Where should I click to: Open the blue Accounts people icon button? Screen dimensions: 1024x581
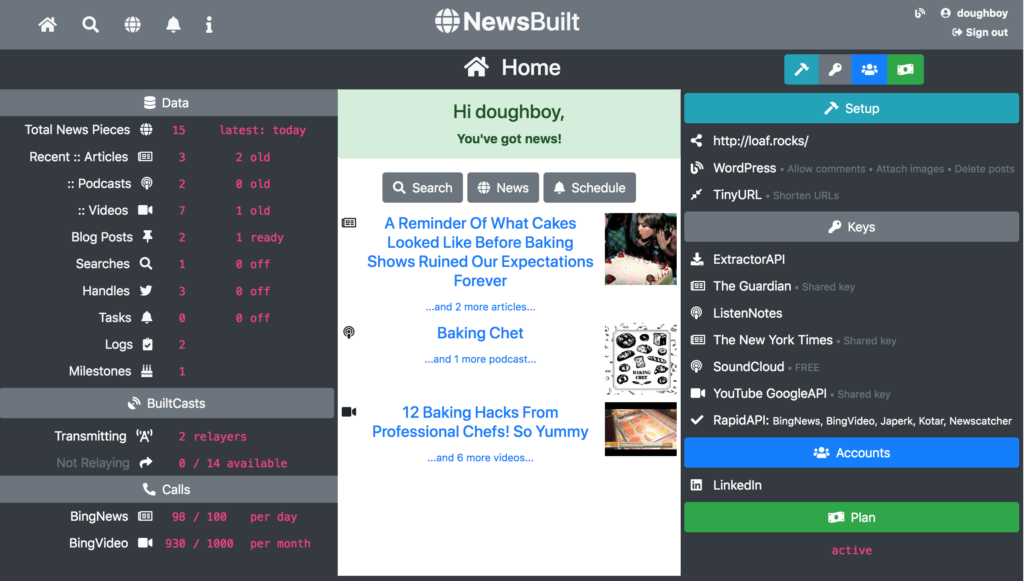click(x=869, y=69)
